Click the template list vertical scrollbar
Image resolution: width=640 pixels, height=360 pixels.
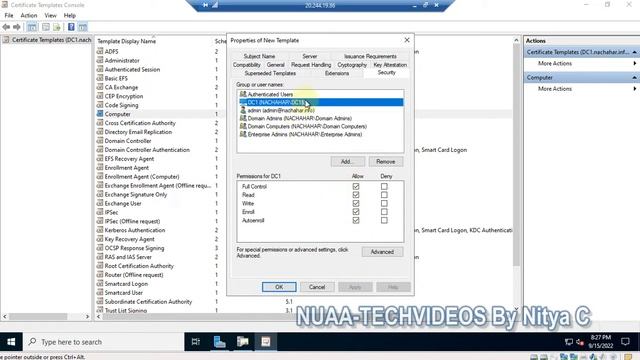coord(516,155)
